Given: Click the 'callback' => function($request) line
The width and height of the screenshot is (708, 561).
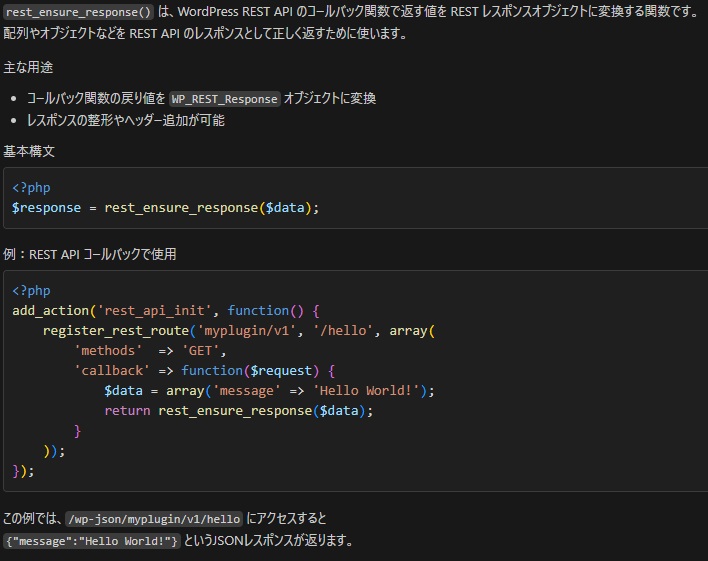Looking at the screenshot, I should click(x=205, y=371).
